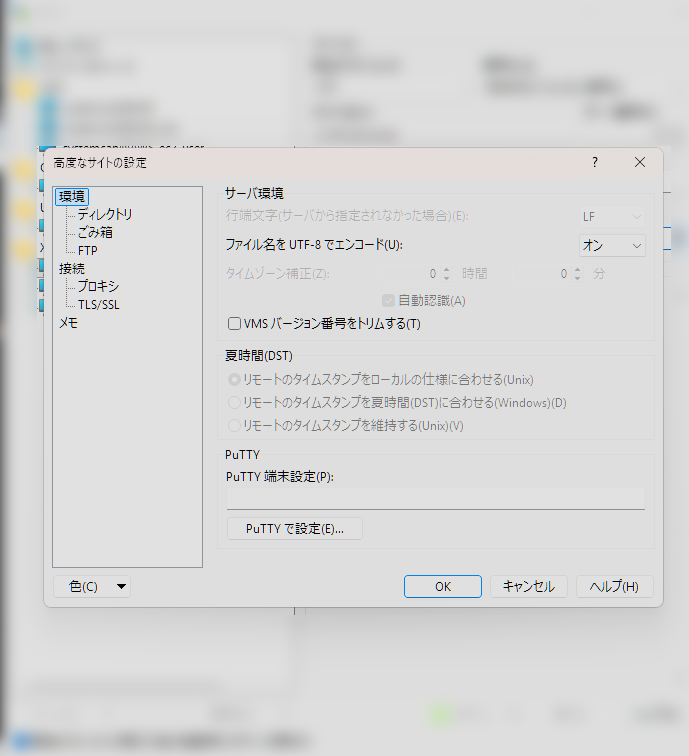Close the 高度なサイトの設定 dialog
The height and width of the screenshot is (756, 689).
(x=640, y=162)
